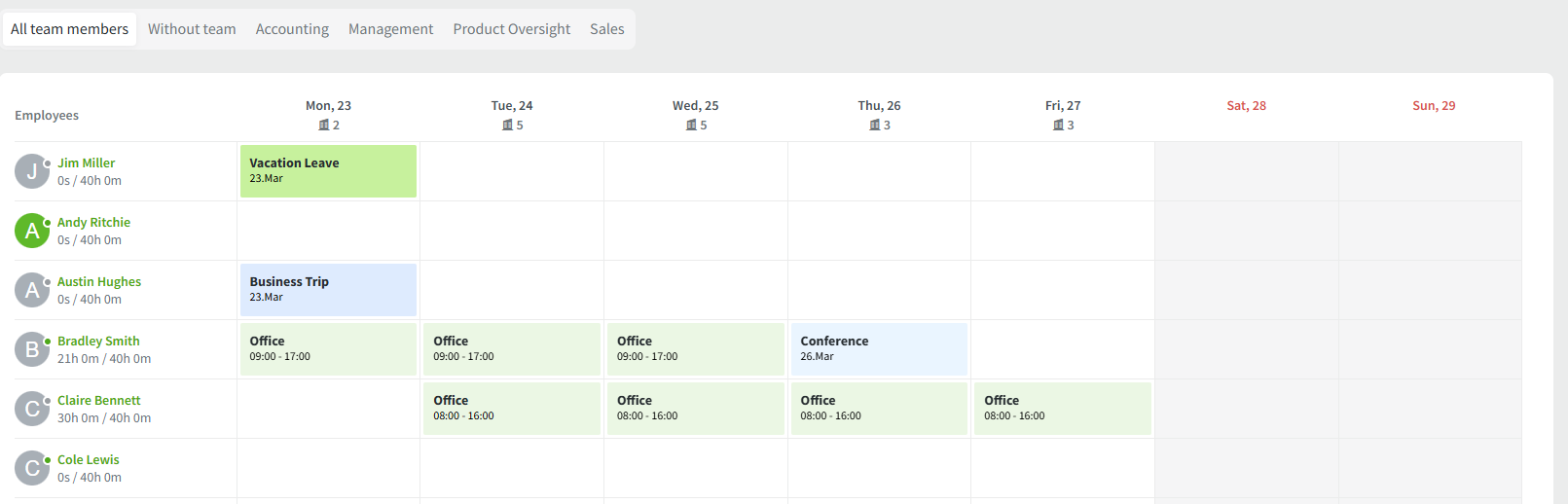Open Austin Hughes' Business Trip entry
Viewport: 1568px width, 504px height.
(328, 290)
